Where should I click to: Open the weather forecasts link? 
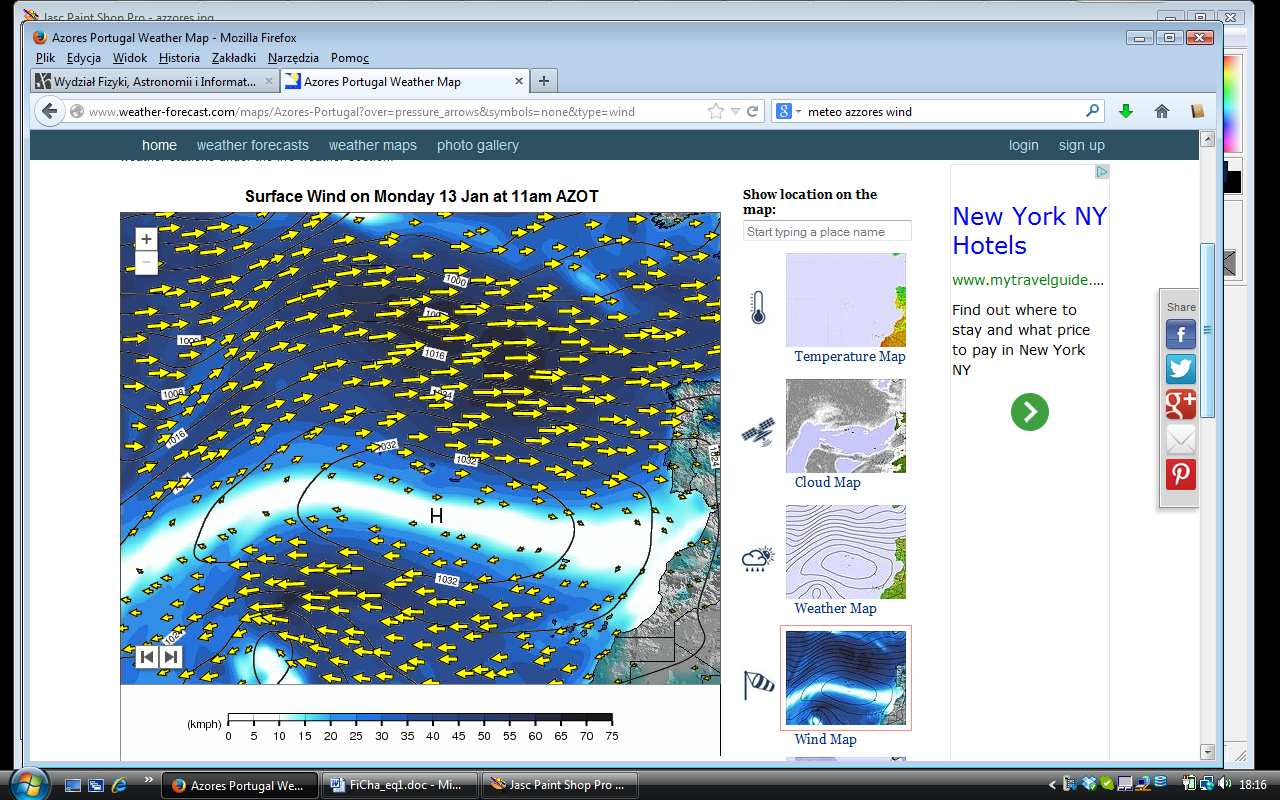(x=252, y=145)
